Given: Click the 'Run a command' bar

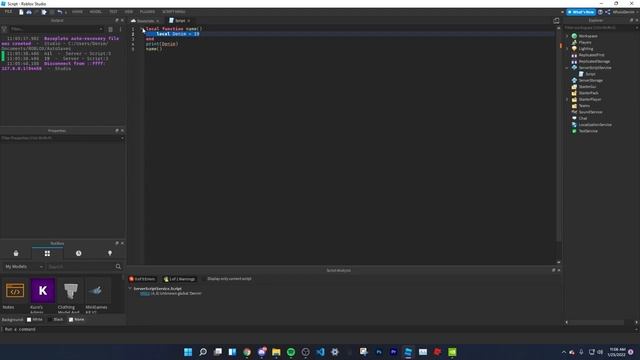Looking at the screenshot, I should 318,329.
